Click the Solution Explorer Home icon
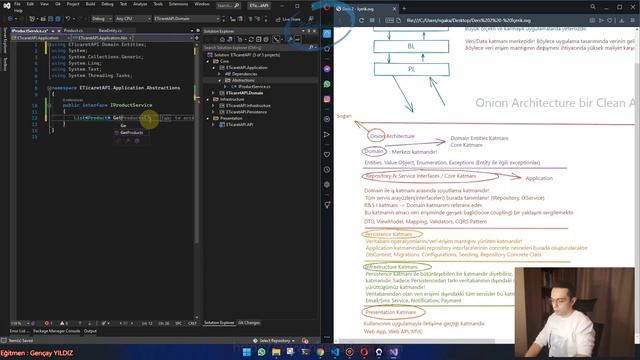This screenshot has height=360, width=640. pyautogui.click(x=222, y=40)
